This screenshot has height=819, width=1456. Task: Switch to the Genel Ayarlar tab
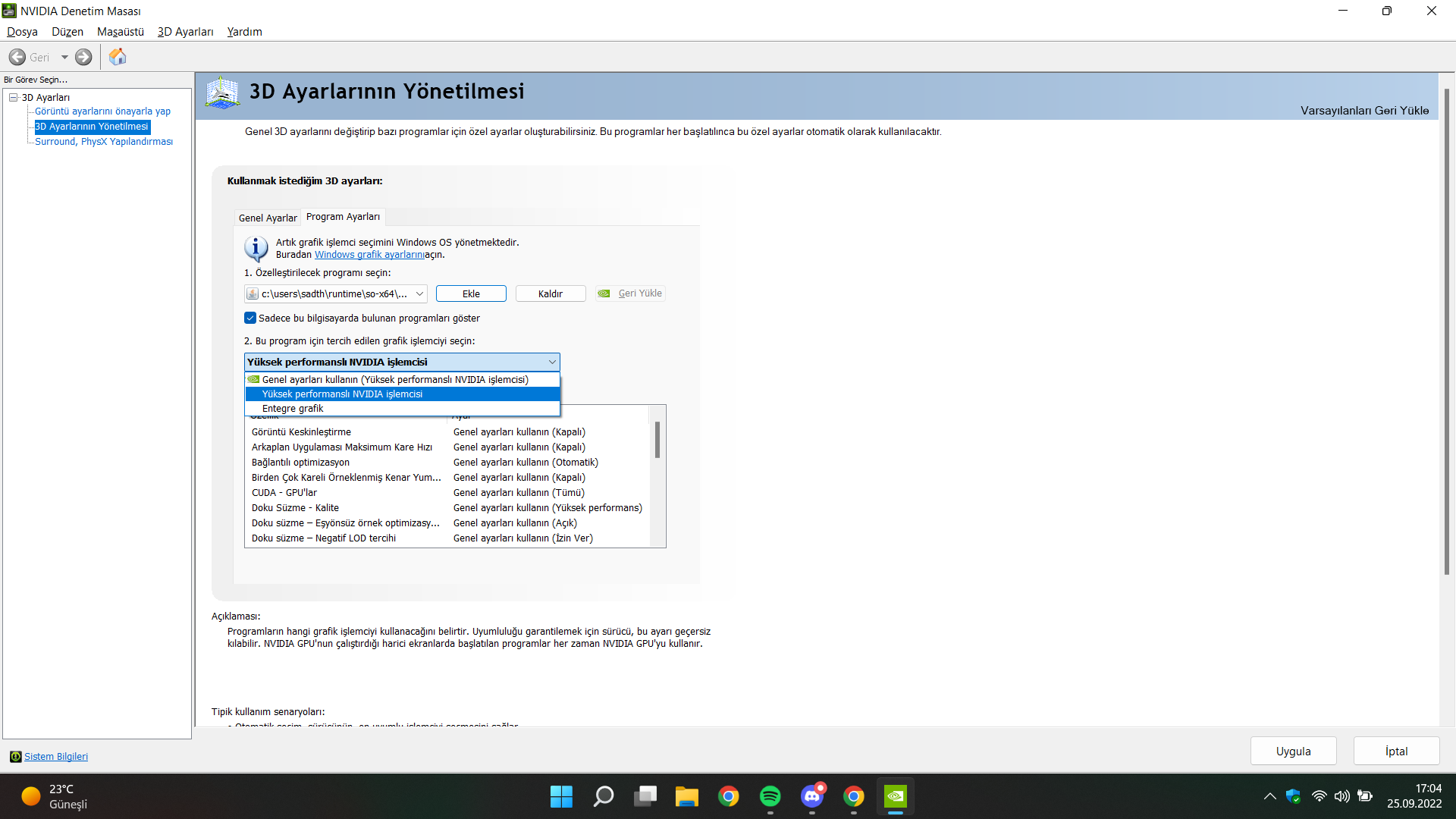tap(268, 218)
